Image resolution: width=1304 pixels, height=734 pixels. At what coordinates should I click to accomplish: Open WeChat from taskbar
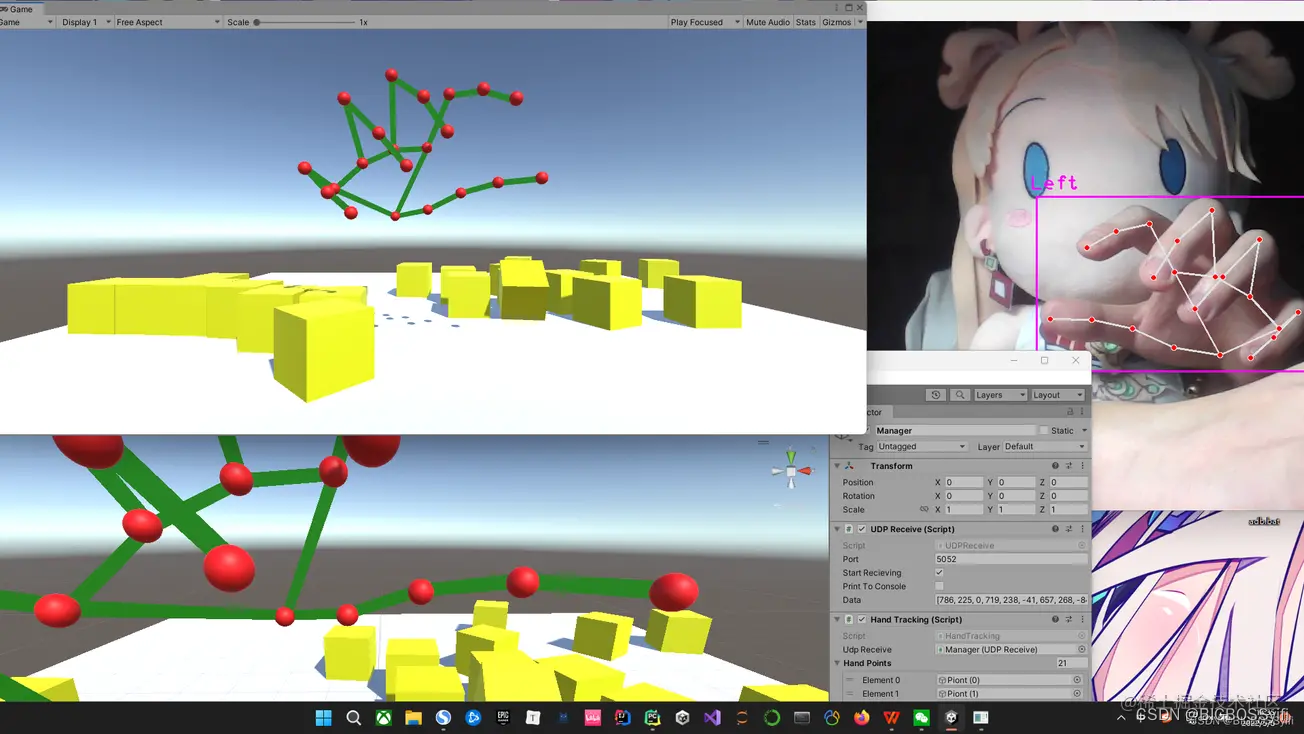(921, 718)
